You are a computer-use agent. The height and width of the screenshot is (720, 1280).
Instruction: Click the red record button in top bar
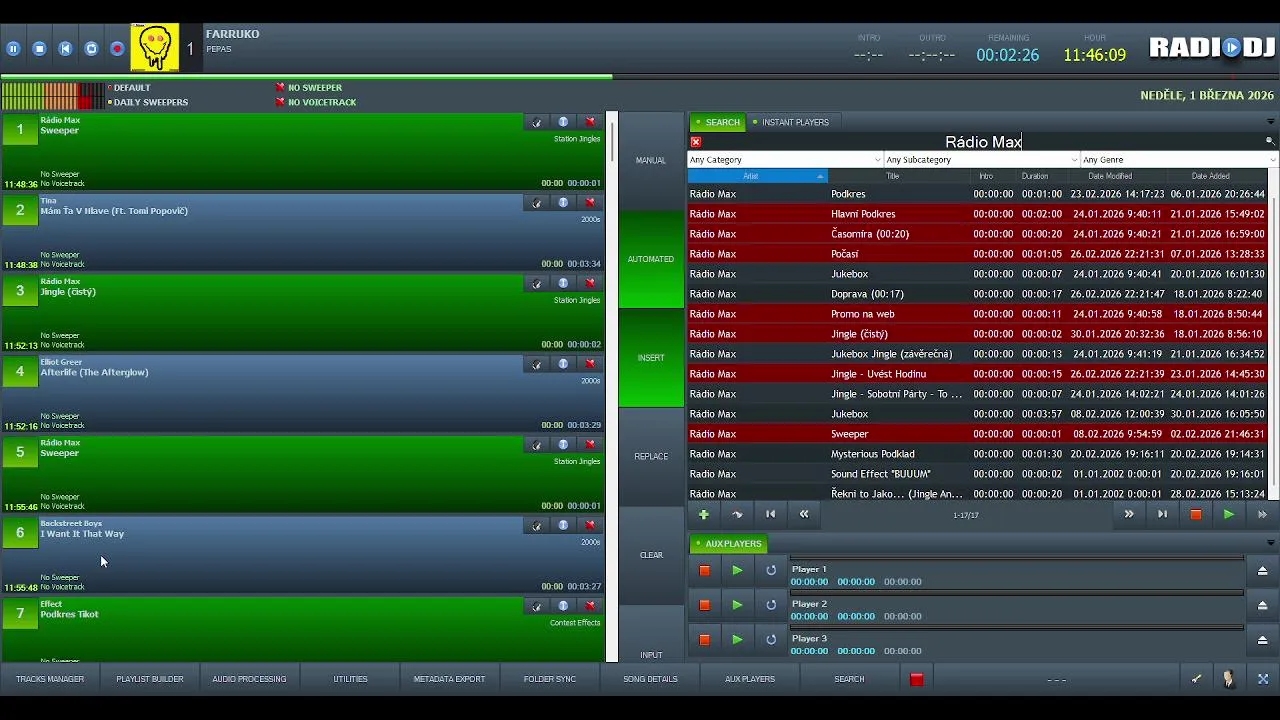pyautogui.click(x=117, y=48)
